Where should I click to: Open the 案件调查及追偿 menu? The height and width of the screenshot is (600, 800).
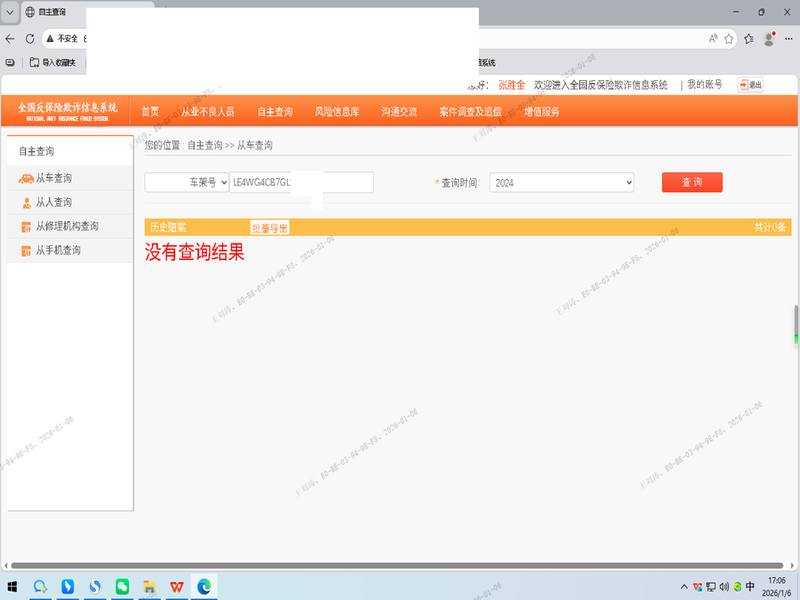(470, 112)
